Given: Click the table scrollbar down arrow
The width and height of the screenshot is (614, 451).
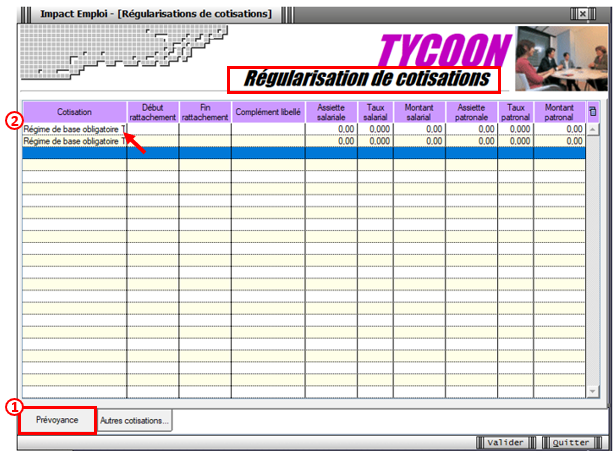Looking at the screenshot, I should pos(592,391).
